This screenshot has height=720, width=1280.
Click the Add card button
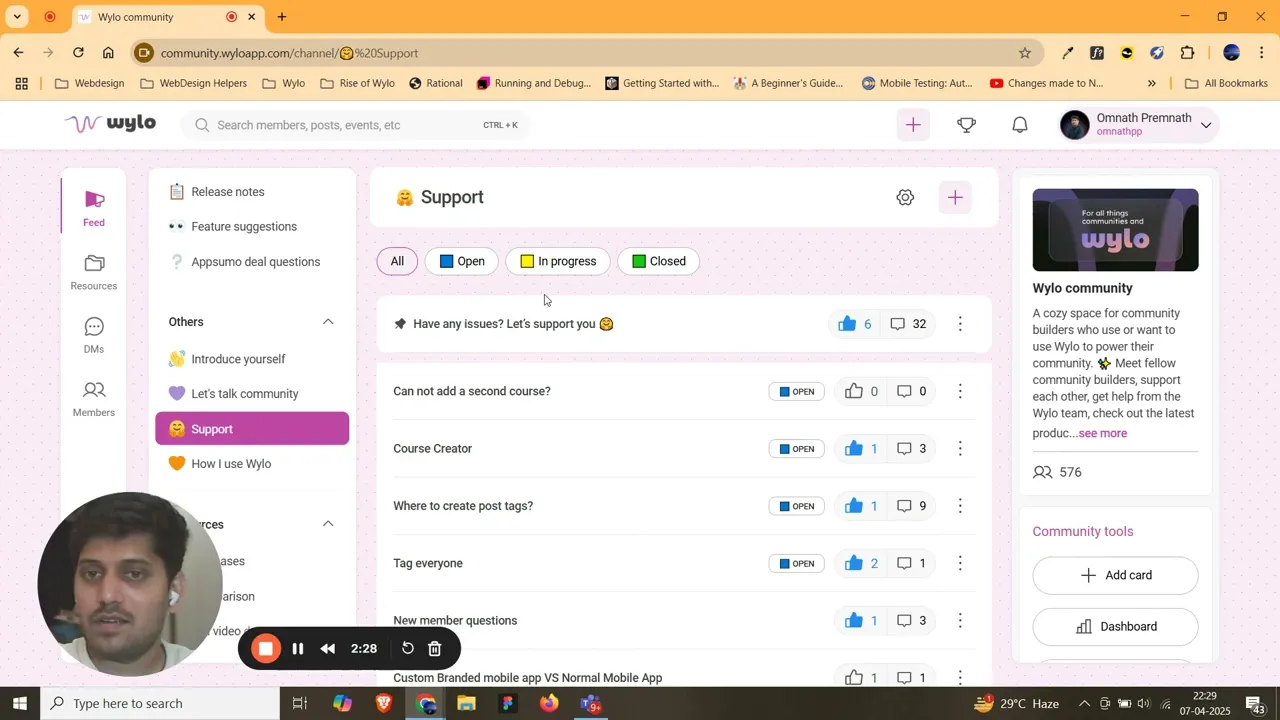[x=1115, y=576]
